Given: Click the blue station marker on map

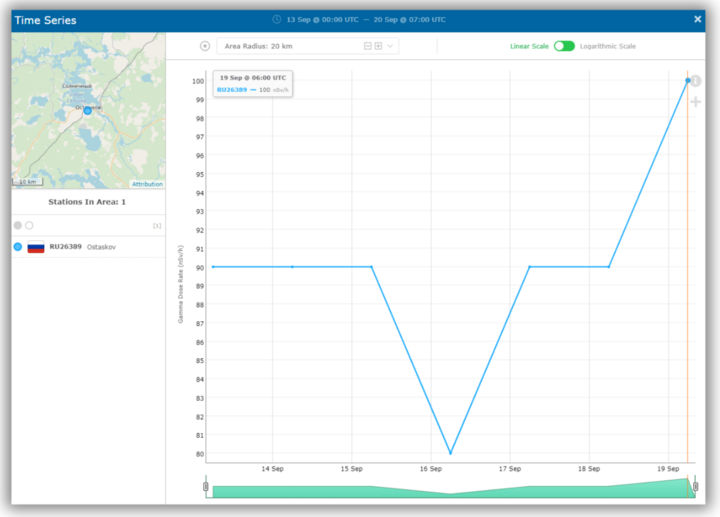Looking at the screenshot, I should 87,110.
